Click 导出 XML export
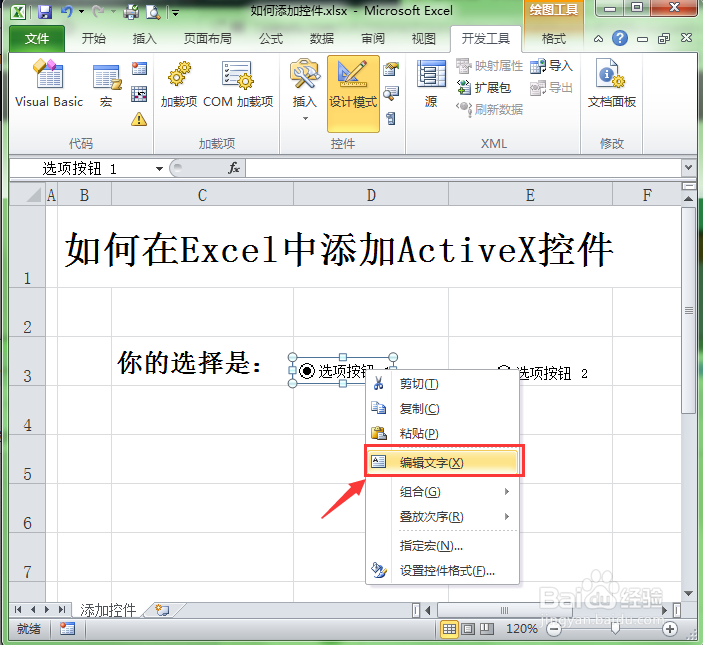This screenshot has height=645, width=703. coord(551,87)
